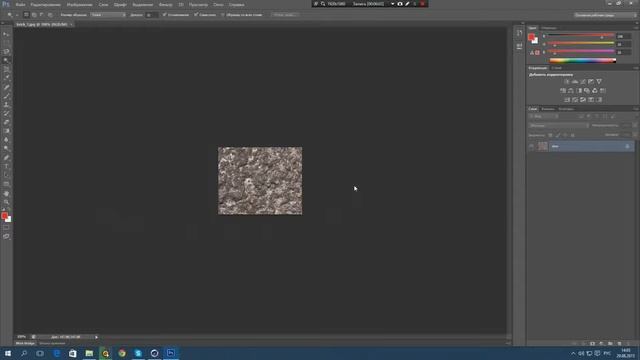Select the Healing Brush tool
This screenshot has height=360, width=640.
[6, 87]
